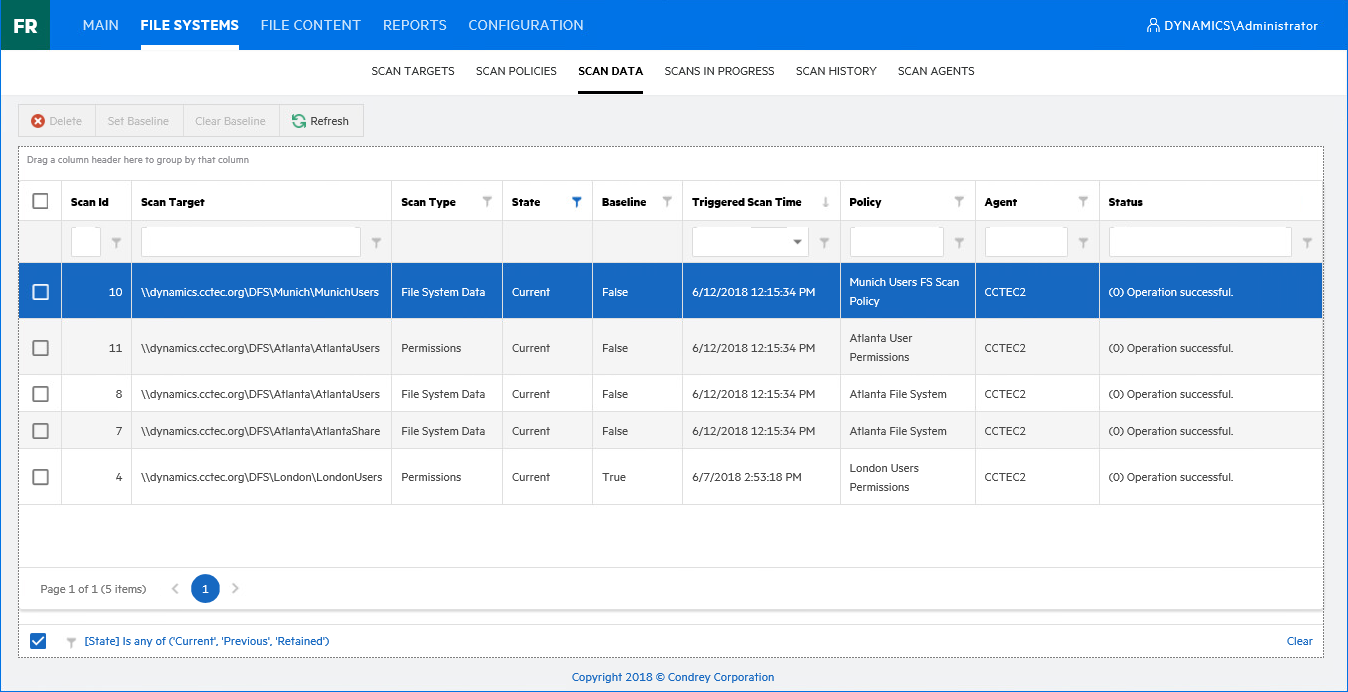Tick the select-all checkbox in header

click(40, 201)
